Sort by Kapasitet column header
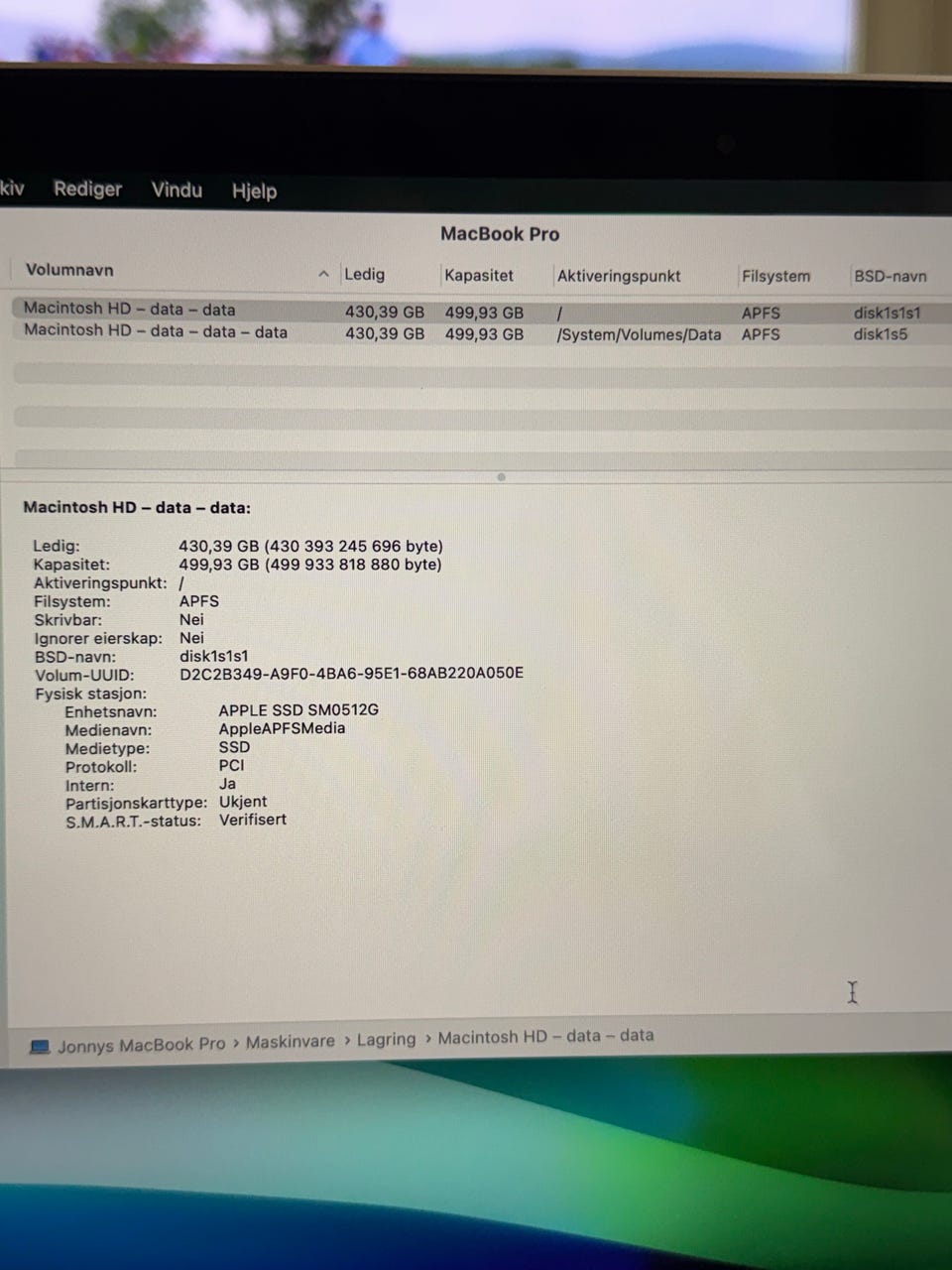The height and width of the screenshot is (1270, 952). click(x=479, y=275)
